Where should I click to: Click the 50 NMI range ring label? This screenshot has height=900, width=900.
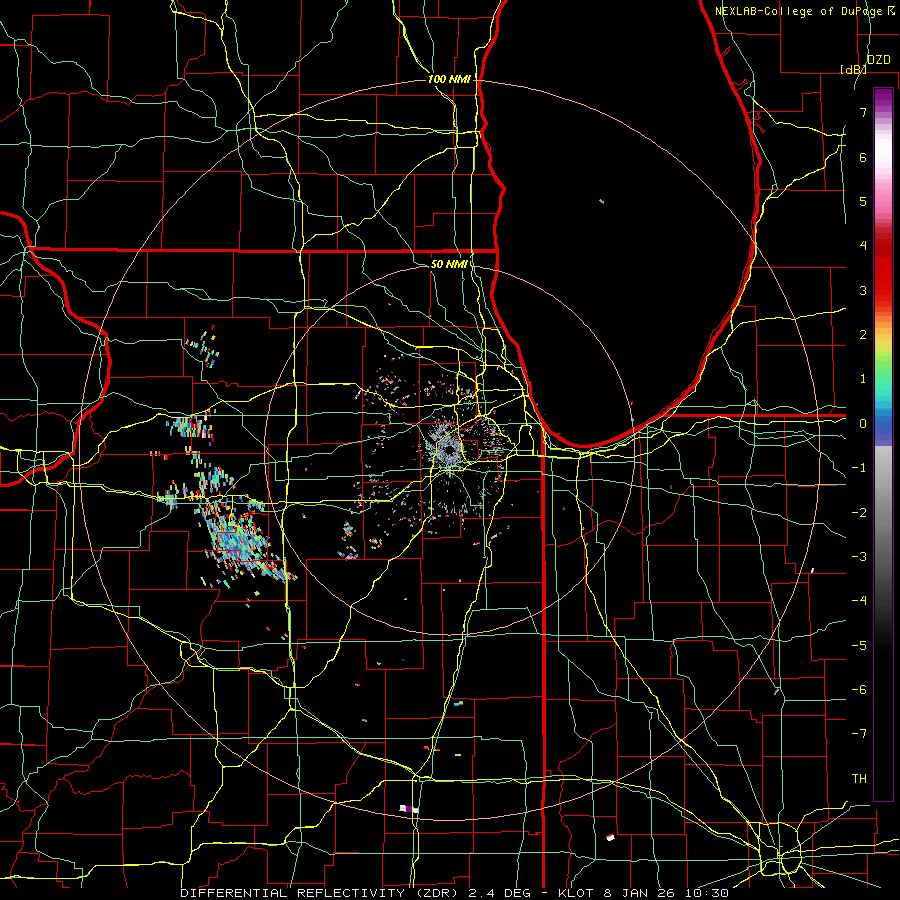(x=449, y=264)
